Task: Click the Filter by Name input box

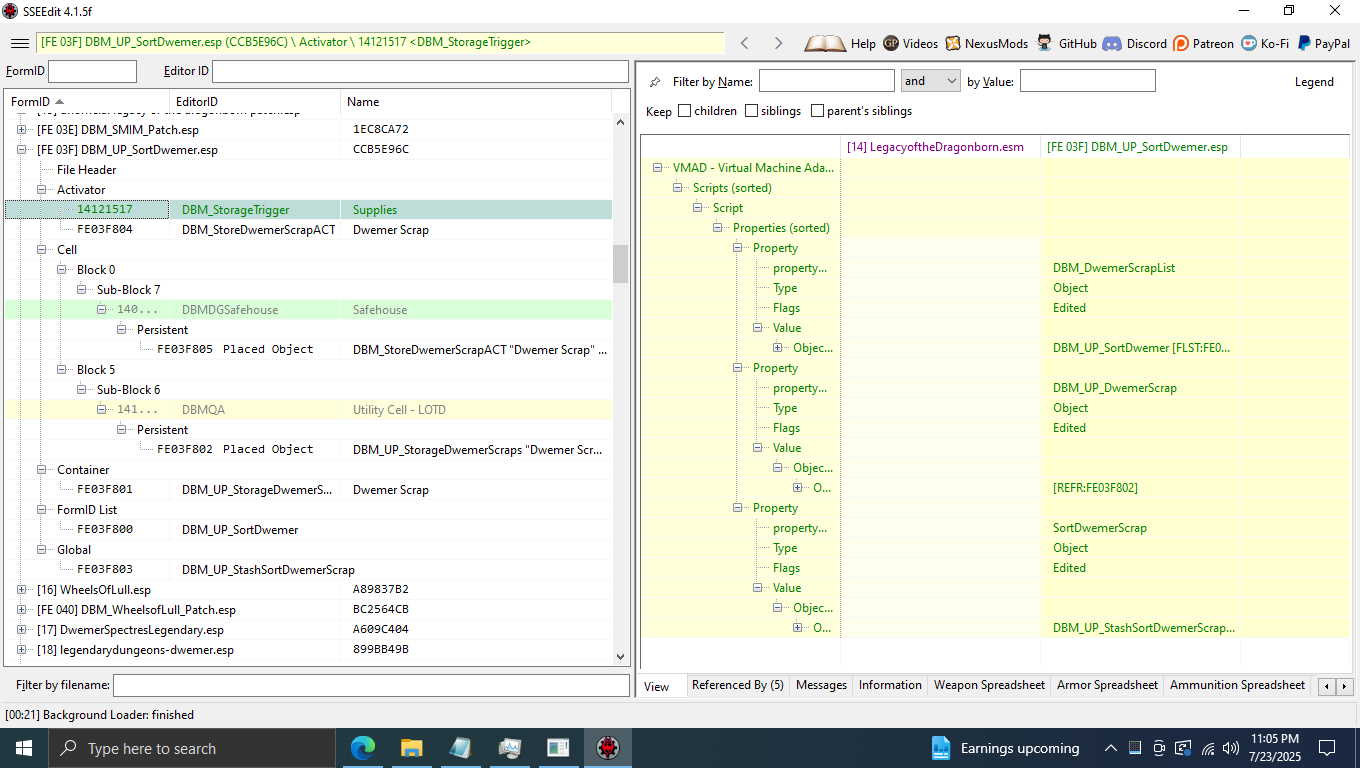Action: click(x=826, y=81)
